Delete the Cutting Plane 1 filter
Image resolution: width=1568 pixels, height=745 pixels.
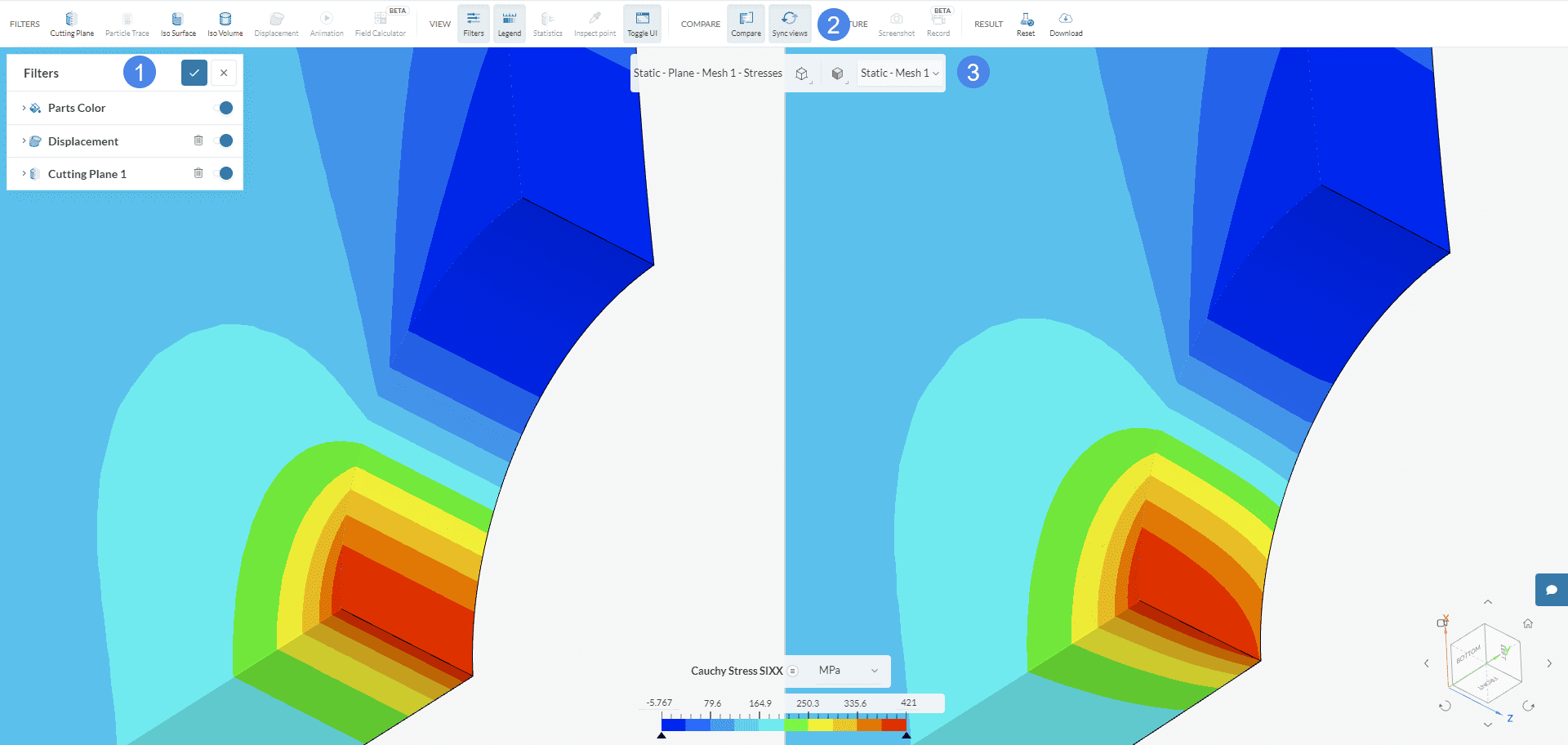click(x=198, y=173)
